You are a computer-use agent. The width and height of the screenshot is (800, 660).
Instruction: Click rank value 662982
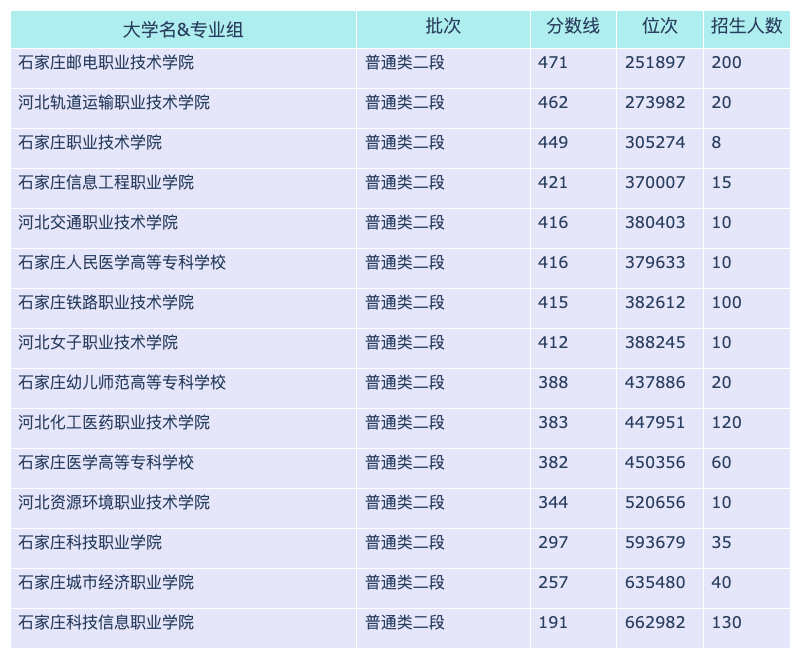tap(655, 622)
